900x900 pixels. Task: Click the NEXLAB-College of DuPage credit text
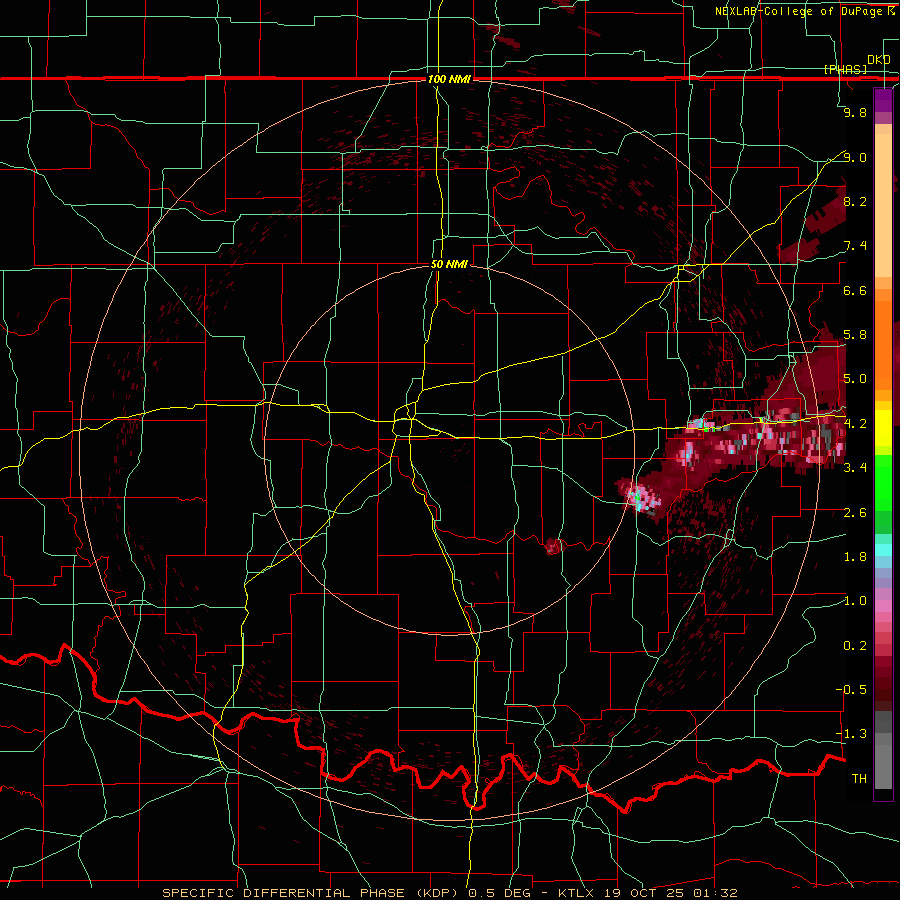click(x=800, y=11)
